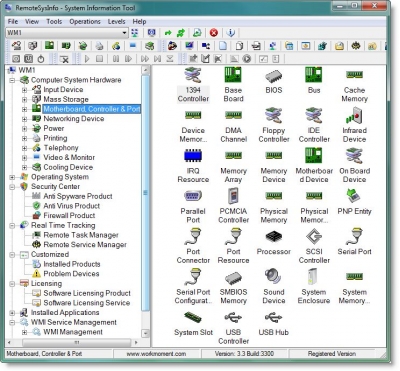This screenshot has width=400, height=371.
Task: Open the PCMCIA Controller item
Action: pos(233,206)
